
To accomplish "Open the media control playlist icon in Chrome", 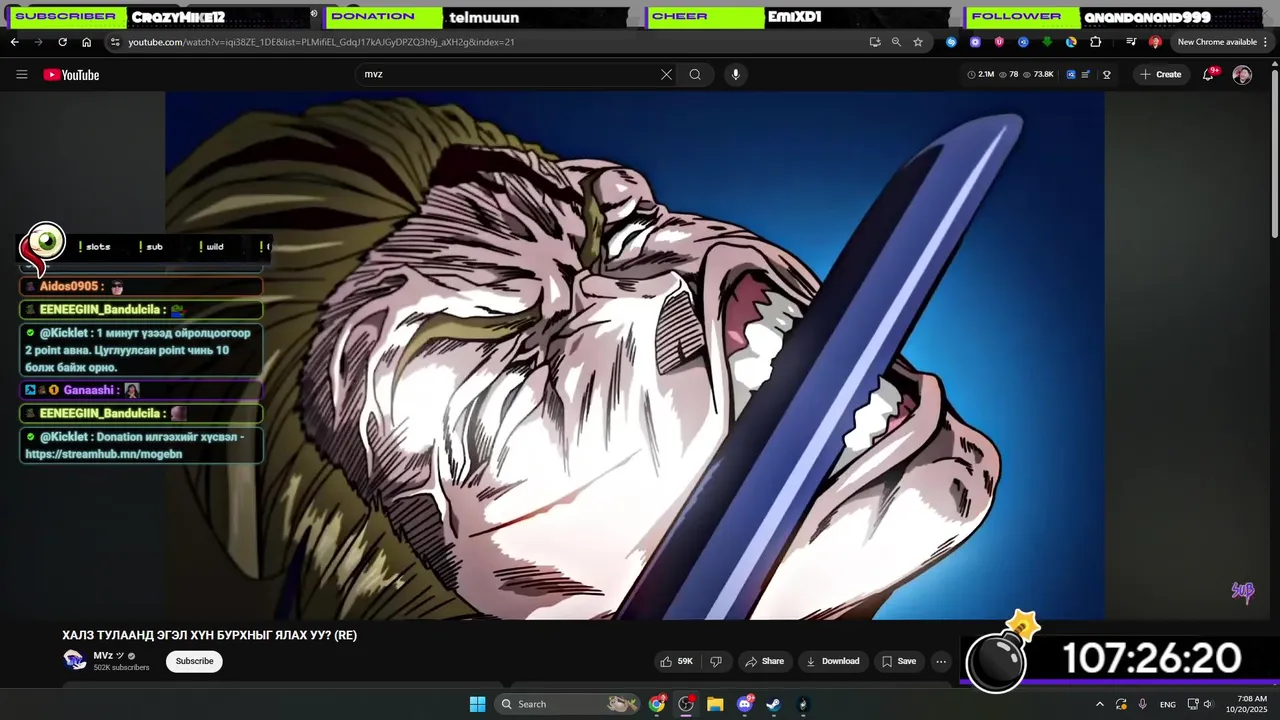I will point(1131,42).
